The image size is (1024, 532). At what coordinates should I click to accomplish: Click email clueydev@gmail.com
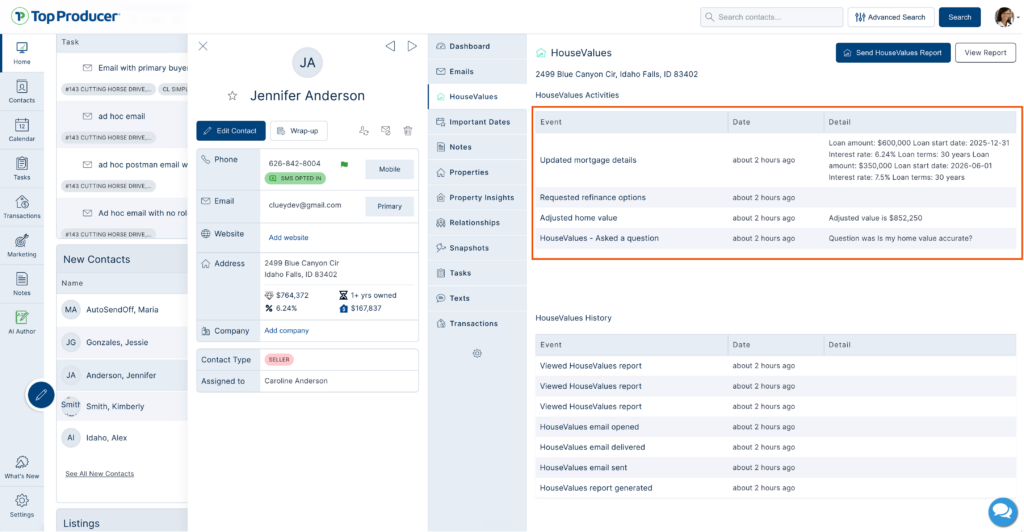pyautogui.click(x=305, y=205)
